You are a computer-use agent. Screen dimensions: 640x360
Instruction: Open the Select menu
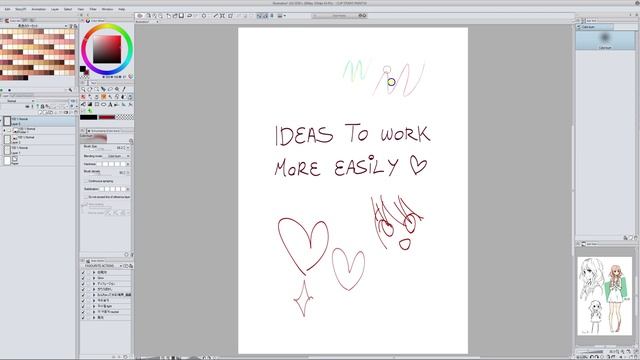(68, 9)
